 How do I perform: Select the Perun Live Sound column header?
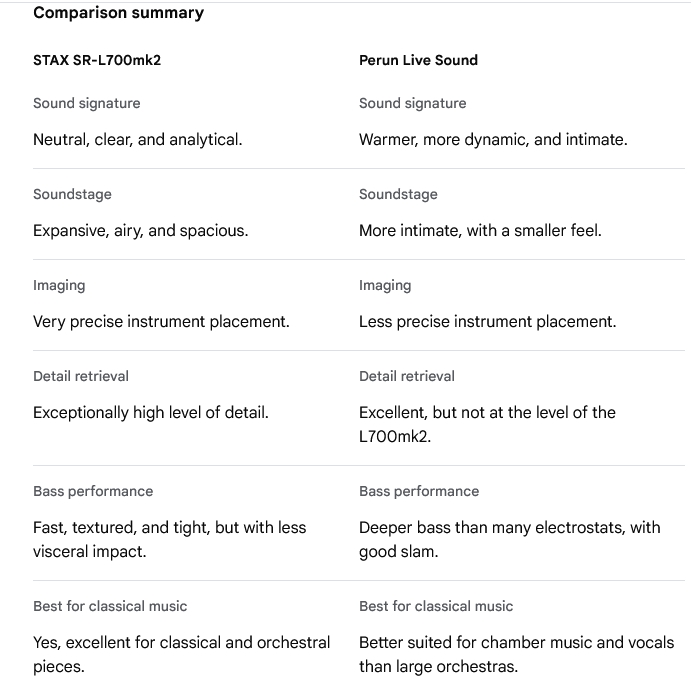pyautogui.click(x=418, y=60)
